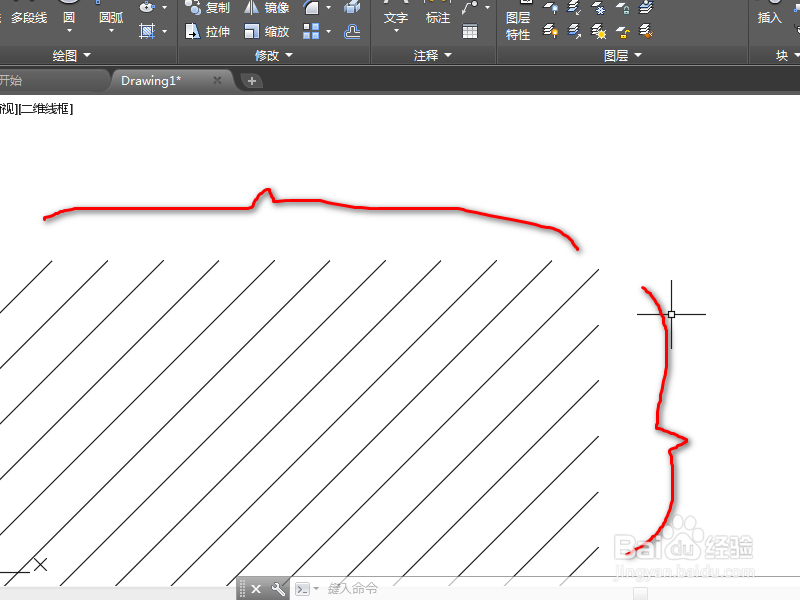Screen dimensions: 800x600
Task: Click the Unlock layer icon
Action: click(622, 32)
